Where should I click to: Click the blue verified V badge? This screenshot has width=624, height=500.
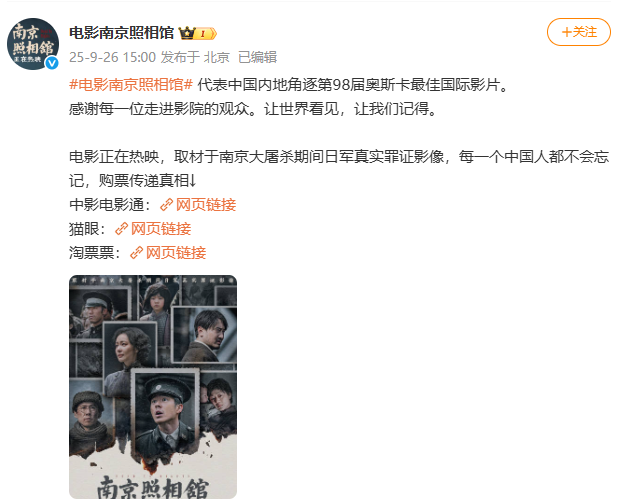coord(52,63)
